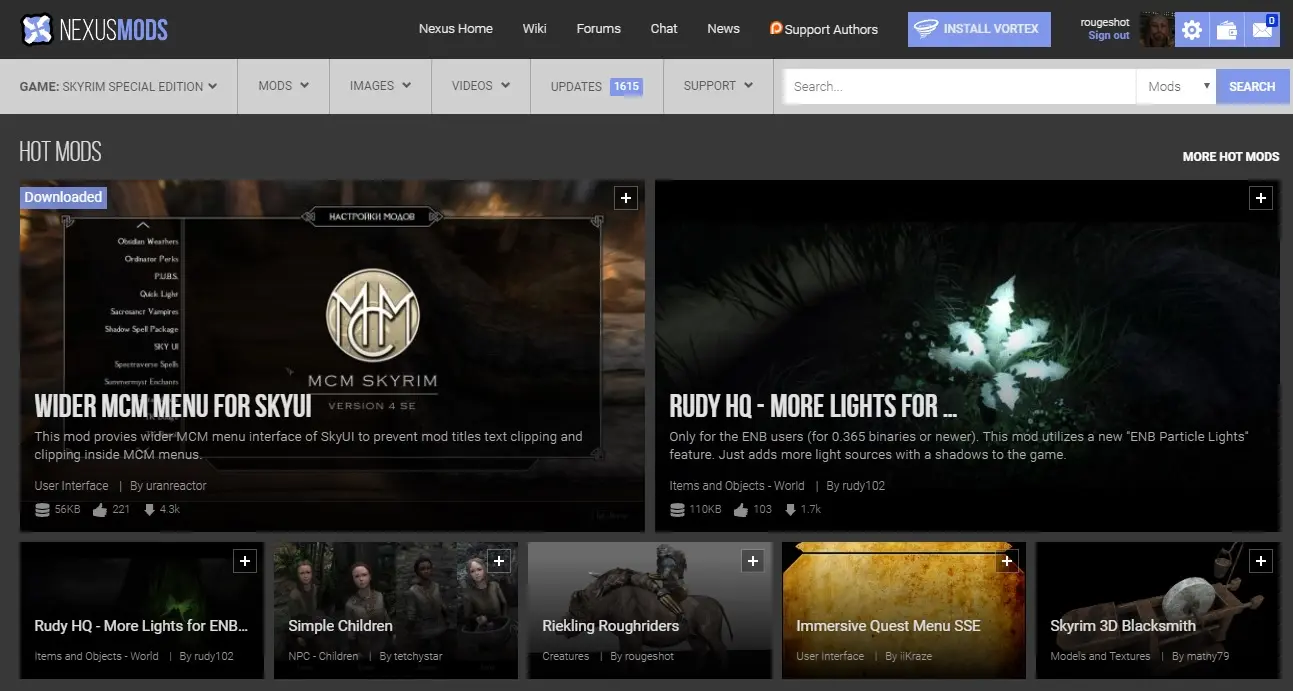Open Creatures category link
1293x691 pixels.
click(x=566, y=657)
